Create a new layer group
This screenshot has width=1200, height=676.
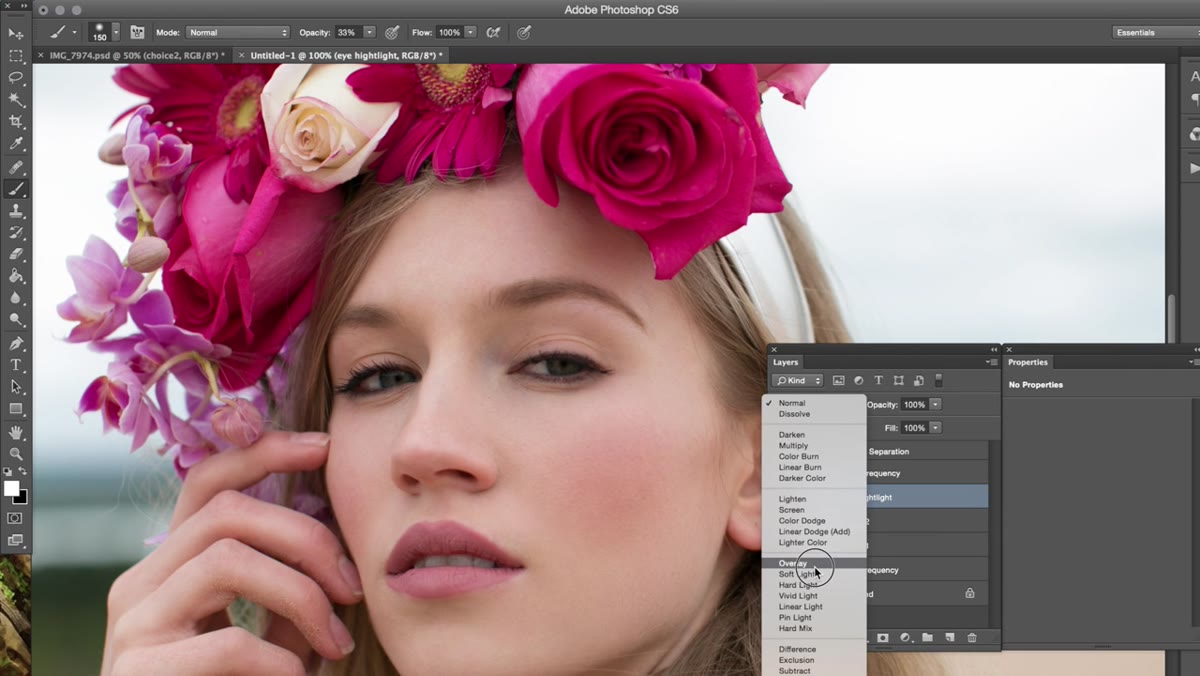coord(927,637)
